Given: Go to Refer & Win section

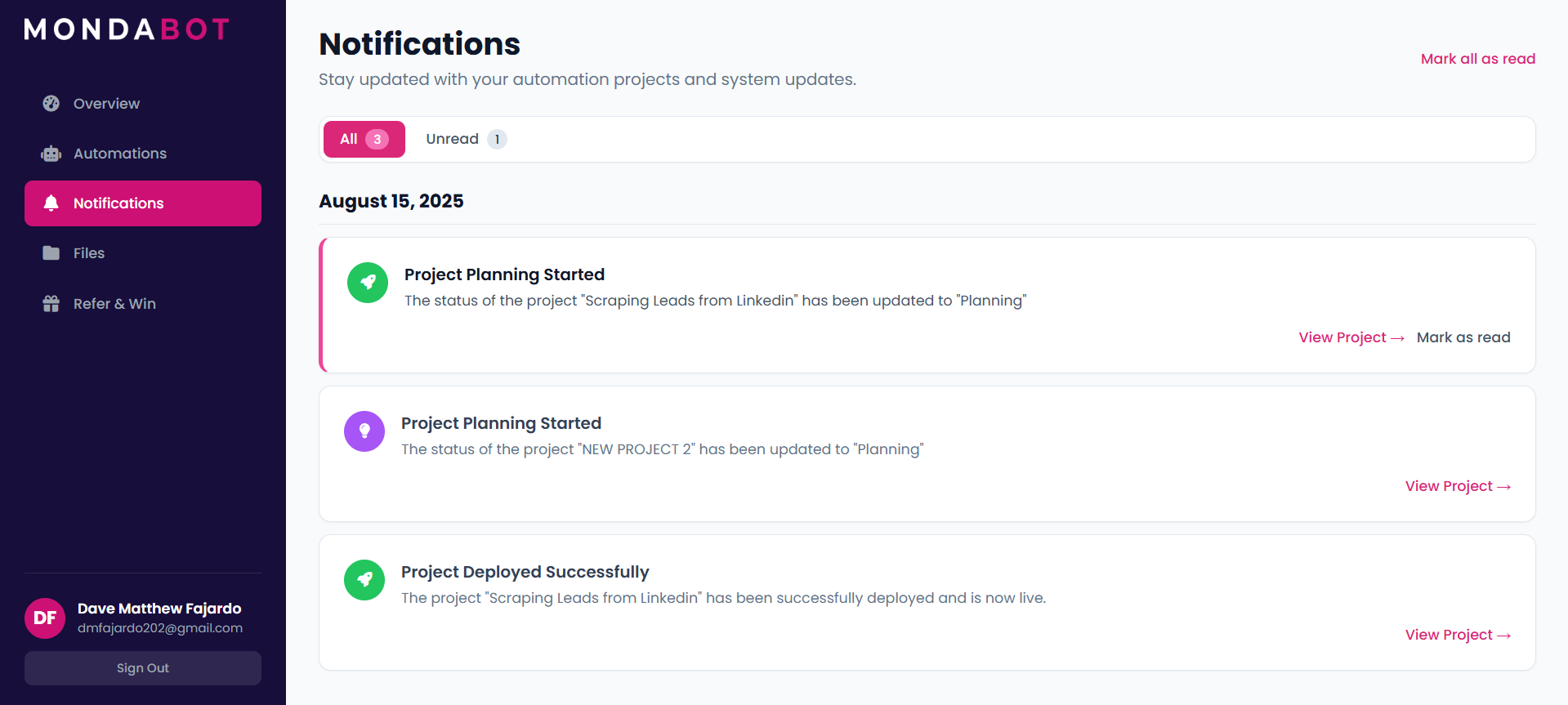Looking at the screenshot, I should 114,304.
